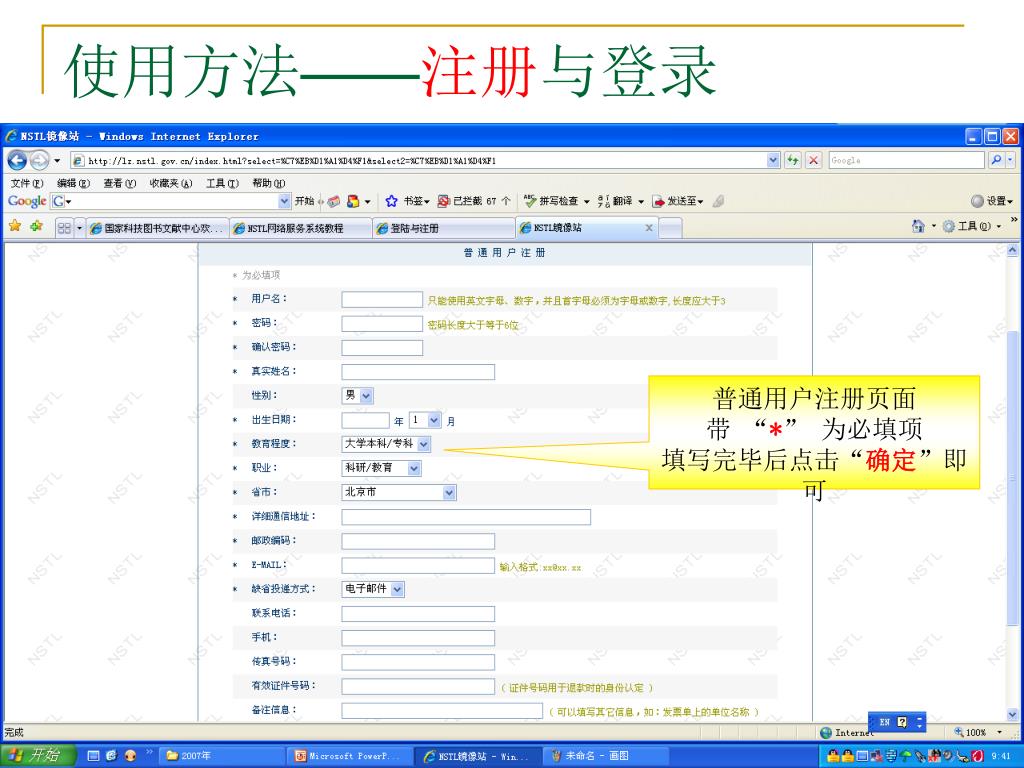Screen dimensions: 1024x768
Task: Expand the address bar history dropdown
Action: point(773,160)
